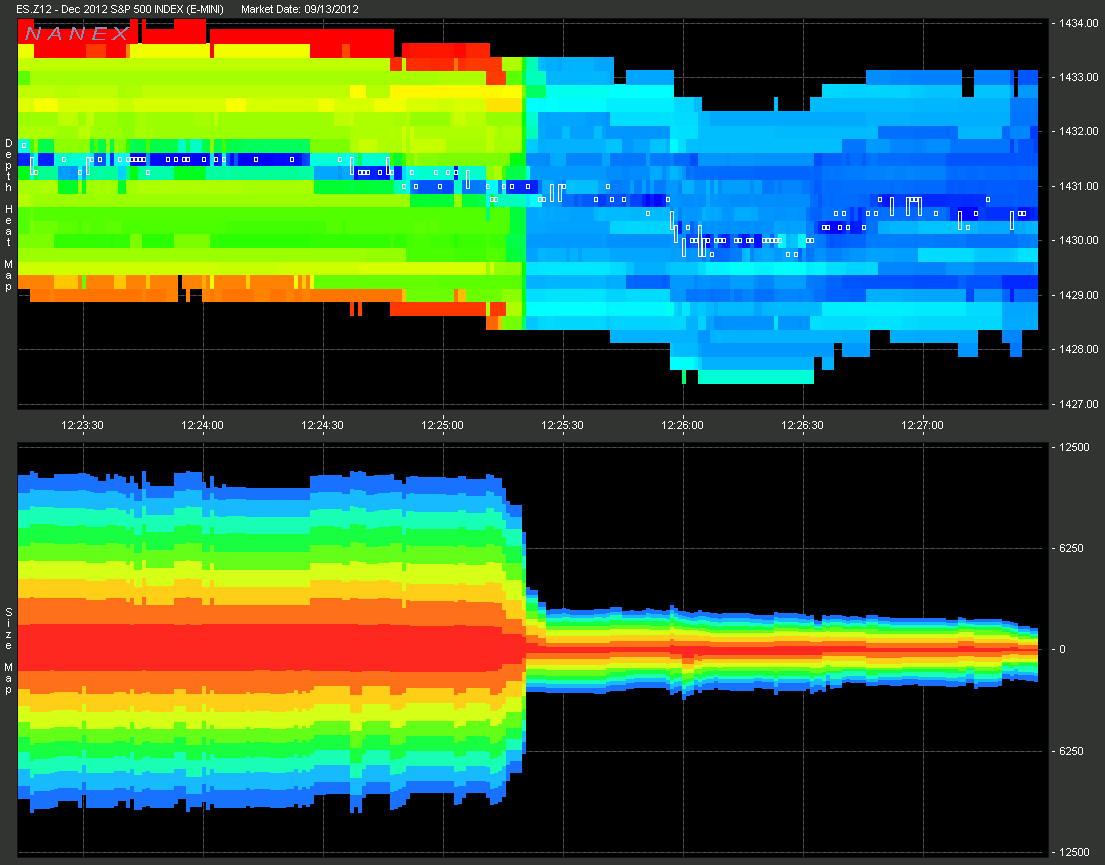This screenshot has width=1105, height=865.
Task: Click the 12:25:30 time axis label
Action: point(562,425)
